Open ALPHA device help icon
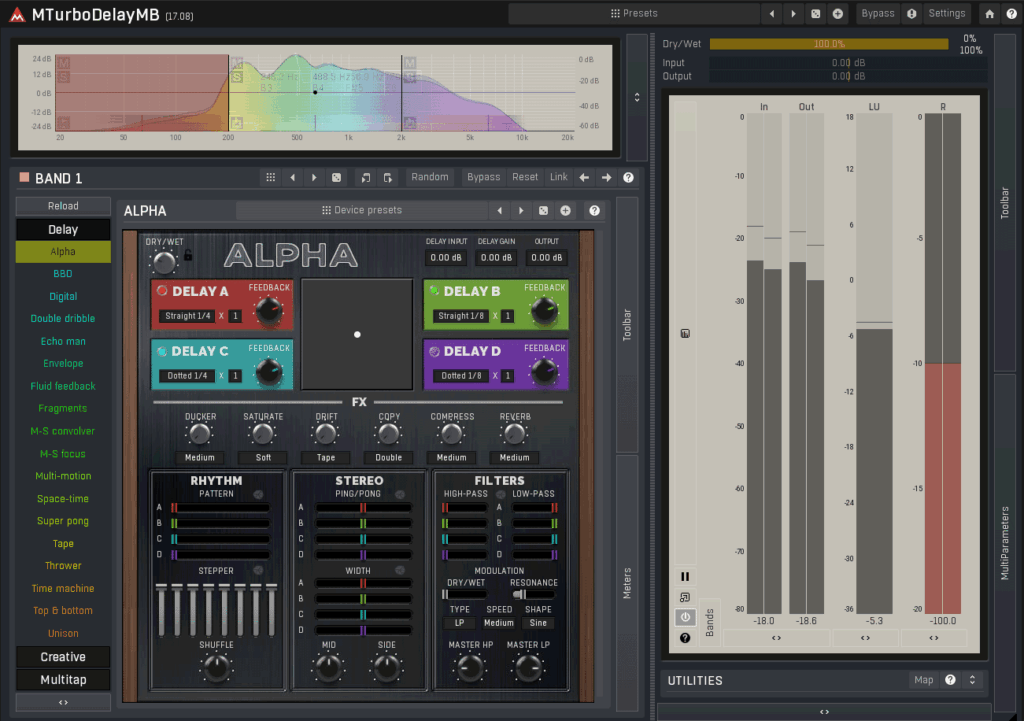 click(594, 210)
